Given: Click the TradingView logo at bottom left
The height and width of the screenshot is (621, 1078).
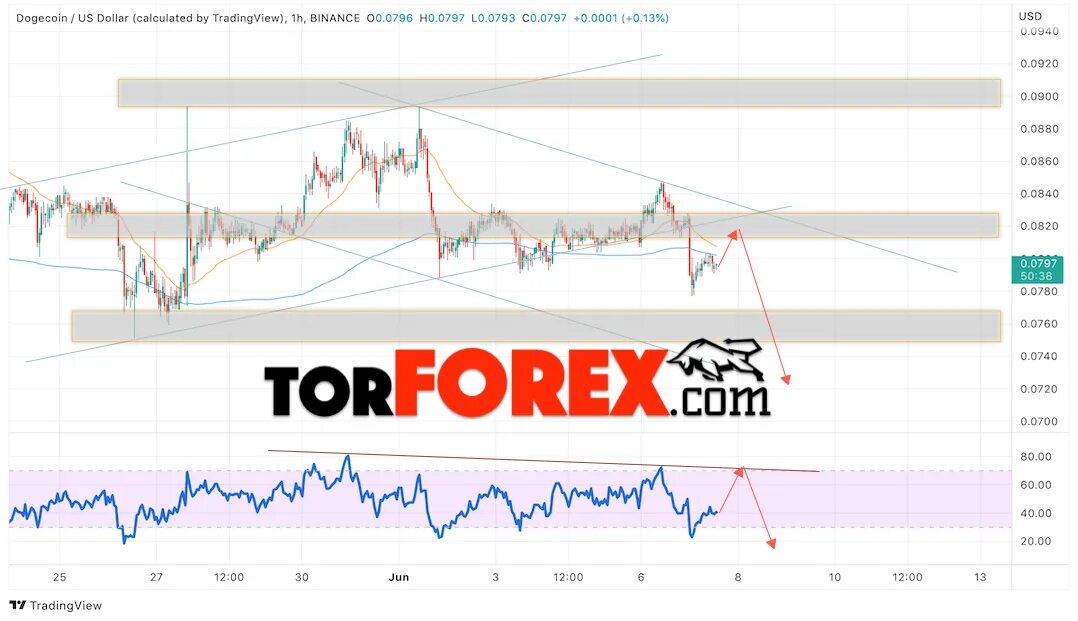Looking at the screenshot, I should [x=56, y=605].
